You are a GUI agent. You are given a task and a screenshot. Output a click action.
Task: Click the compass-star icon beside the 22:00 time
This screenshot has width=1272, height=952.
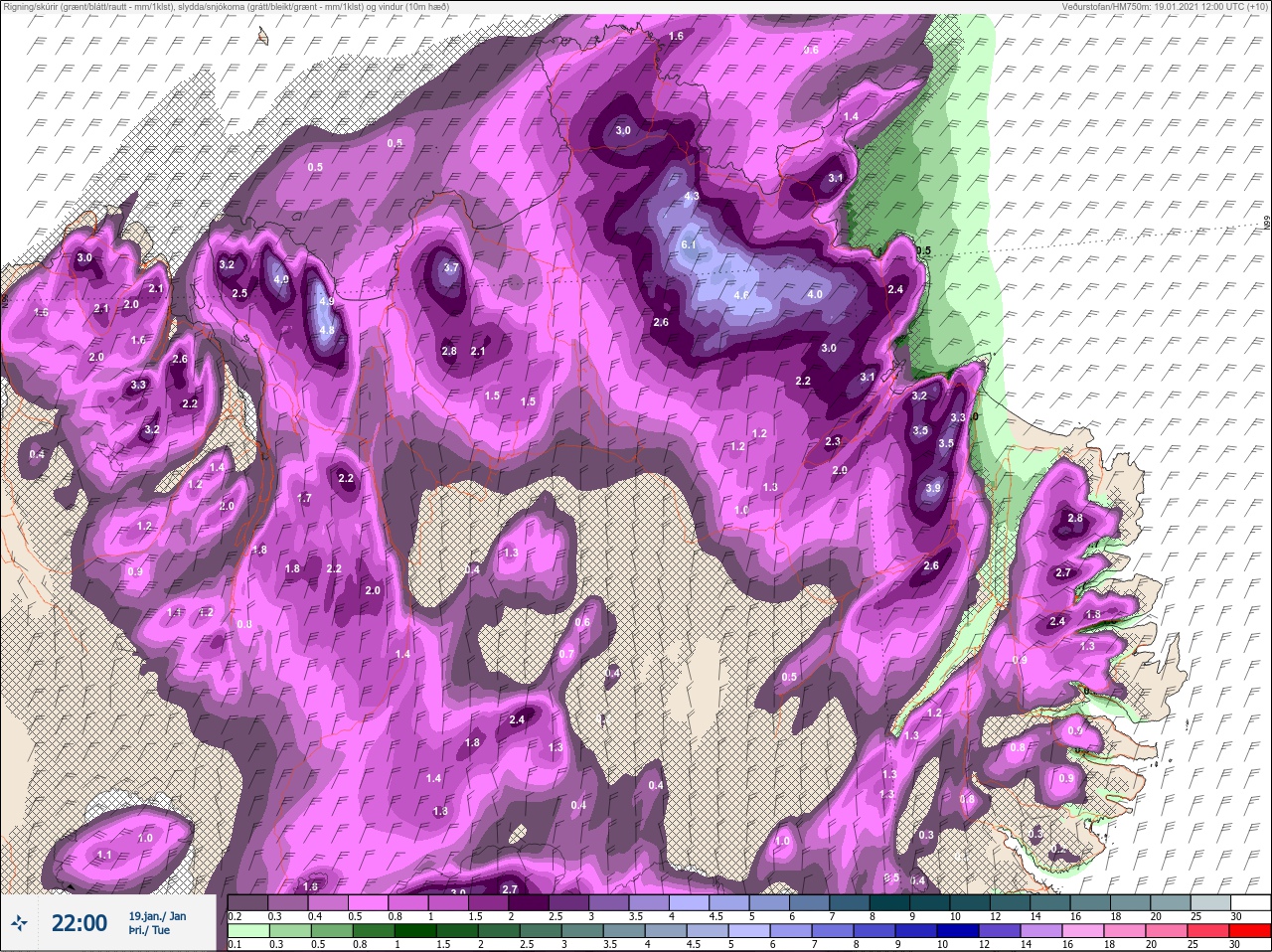click(x=19, y=924)
